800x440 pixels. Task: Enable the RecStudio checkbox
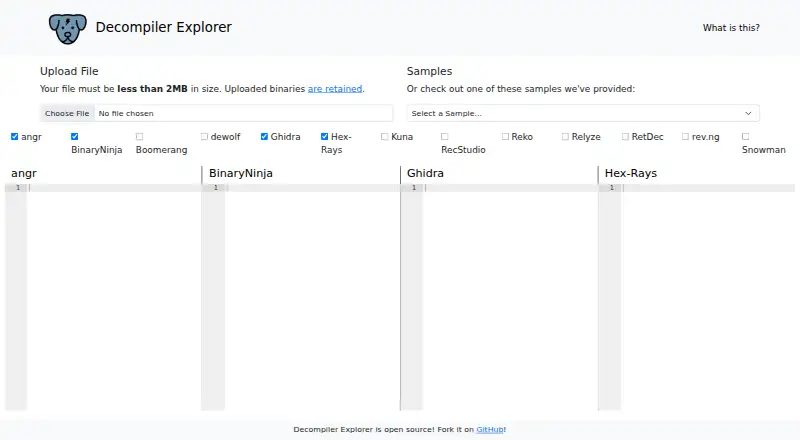click(445, 136)
